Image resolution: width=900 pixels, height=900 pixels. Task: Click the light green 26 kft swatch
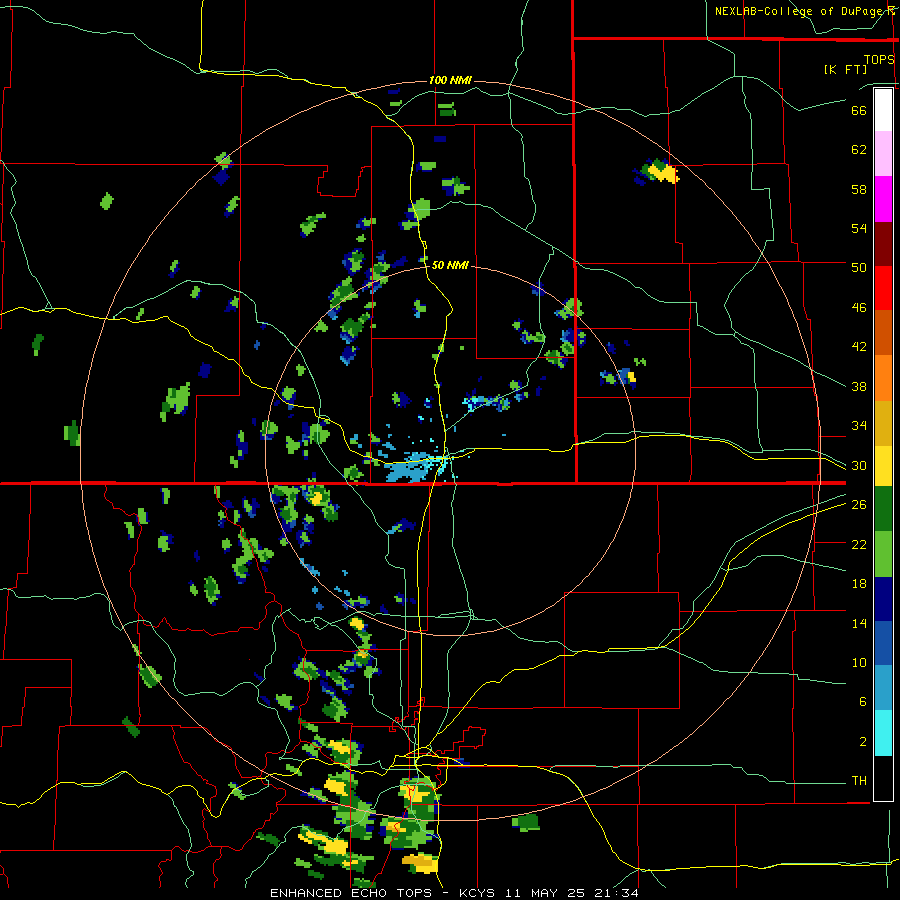pos(883,556)
